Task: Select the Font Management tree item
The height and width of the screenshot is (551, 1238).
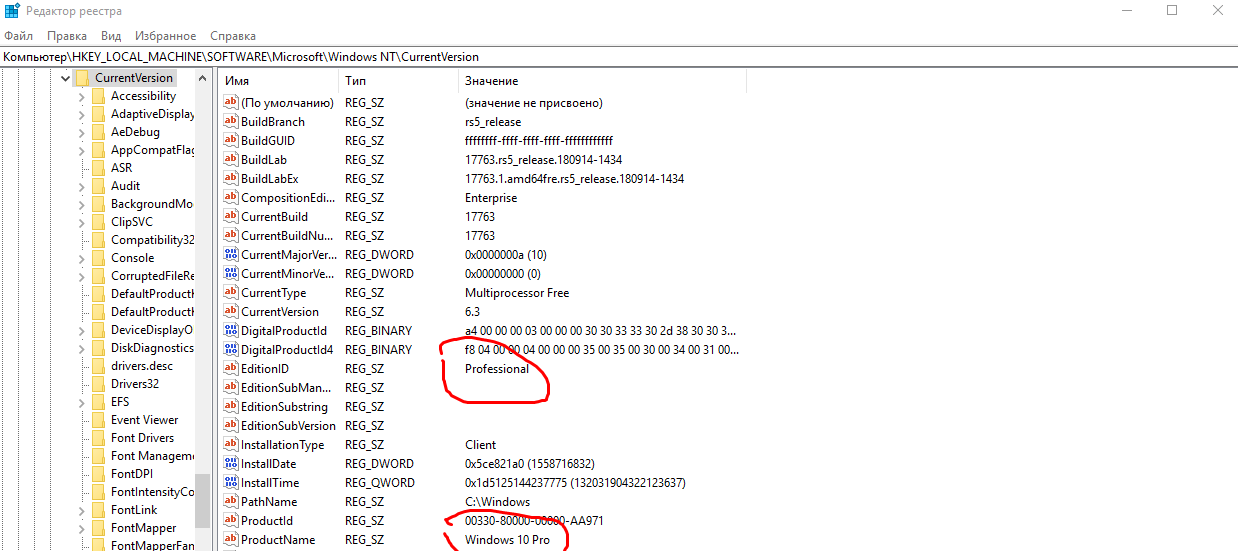Action: [152, 456]
